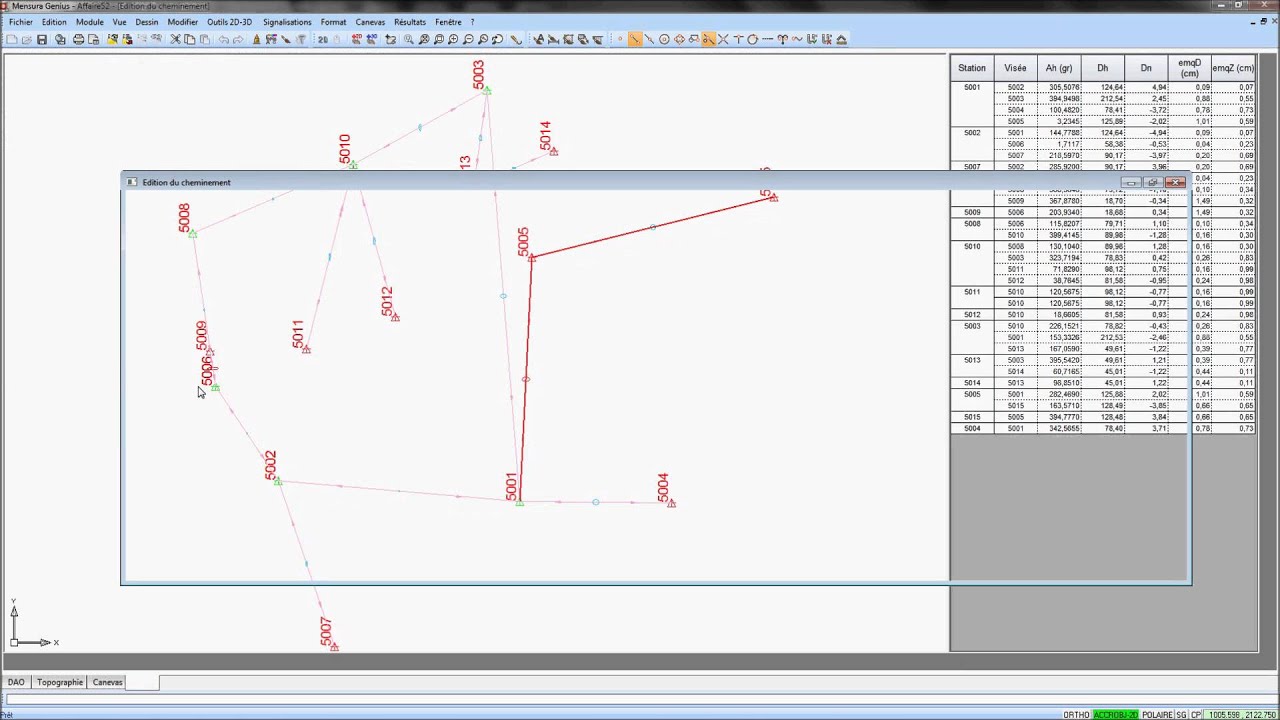Open the Canevas menu
Viewport: 1280px width, 720px height.
pyautogui.click(x=370, y=22)
